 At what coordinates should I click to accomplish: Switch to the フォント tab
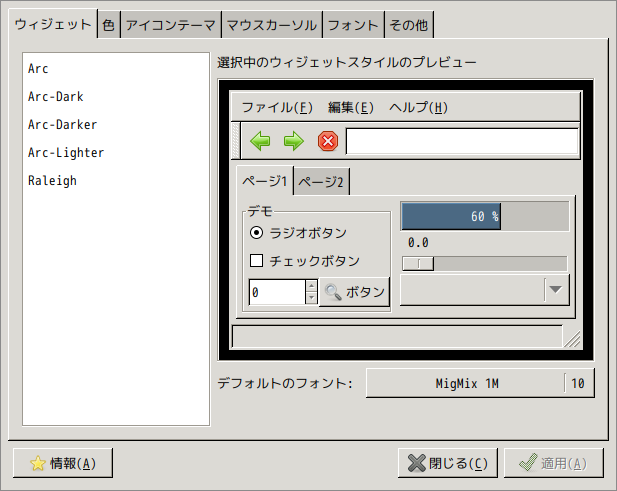pos(353,25)
